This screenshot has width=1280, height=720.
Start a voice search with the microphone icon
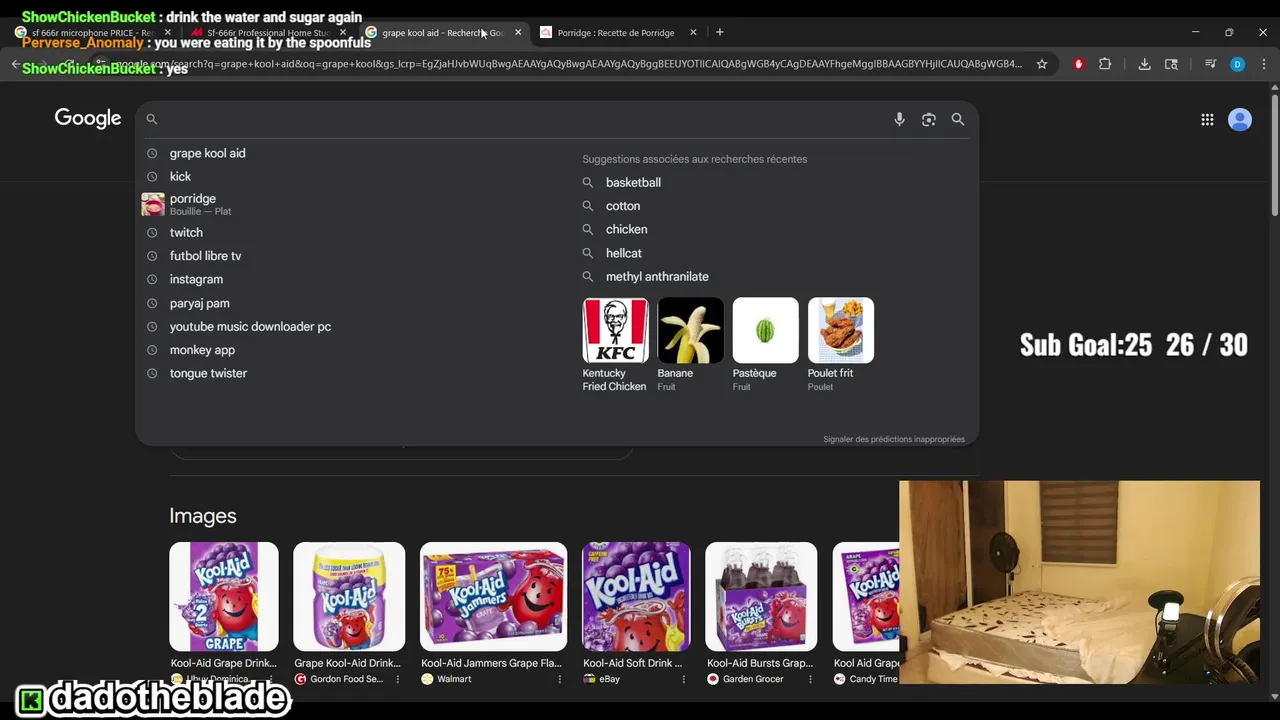[899, 119]
